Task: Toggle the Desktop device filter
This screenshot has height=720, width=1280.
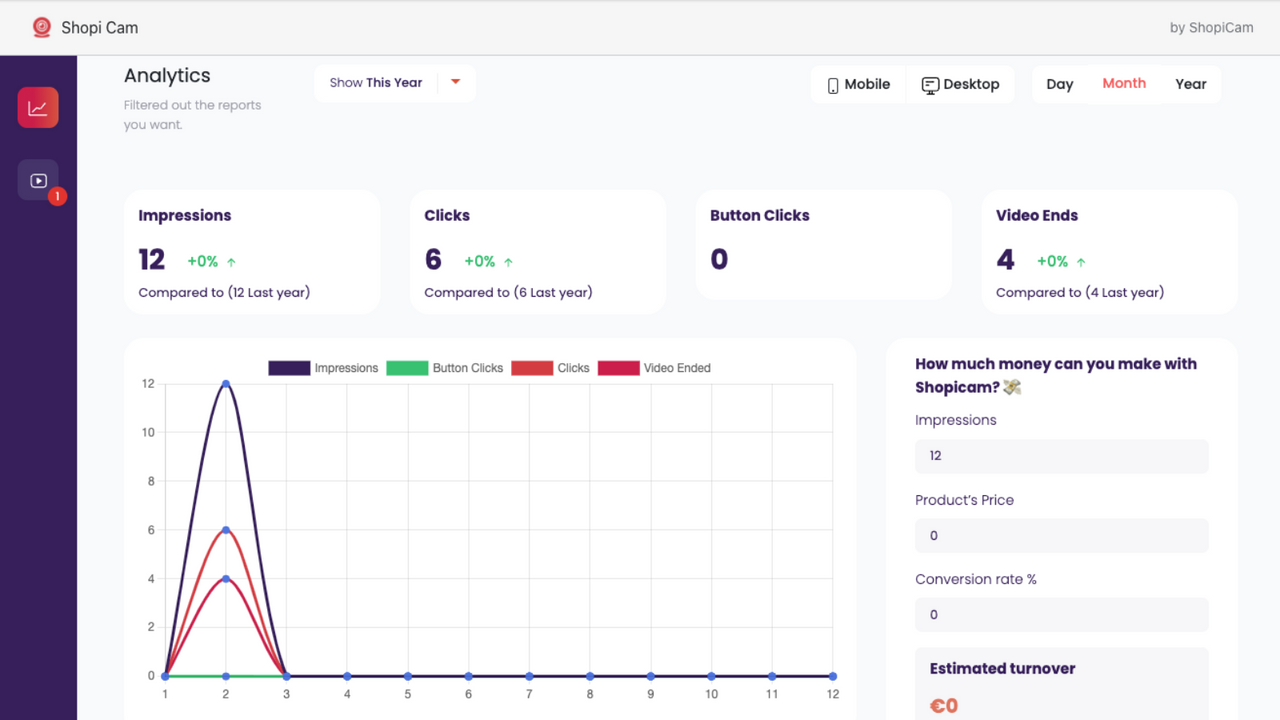Action: (x=961, y=84)
